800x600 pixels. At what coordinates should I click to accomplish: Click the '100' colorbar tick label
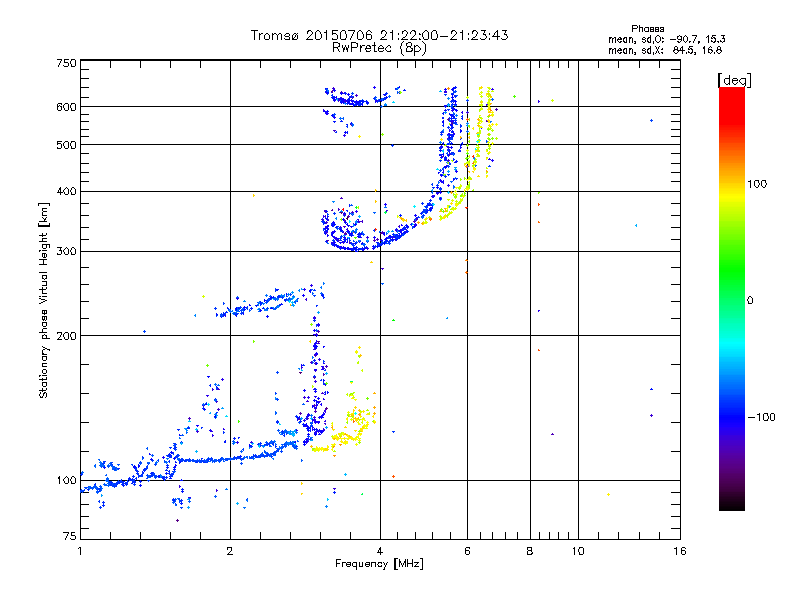[x=757, y=184]
